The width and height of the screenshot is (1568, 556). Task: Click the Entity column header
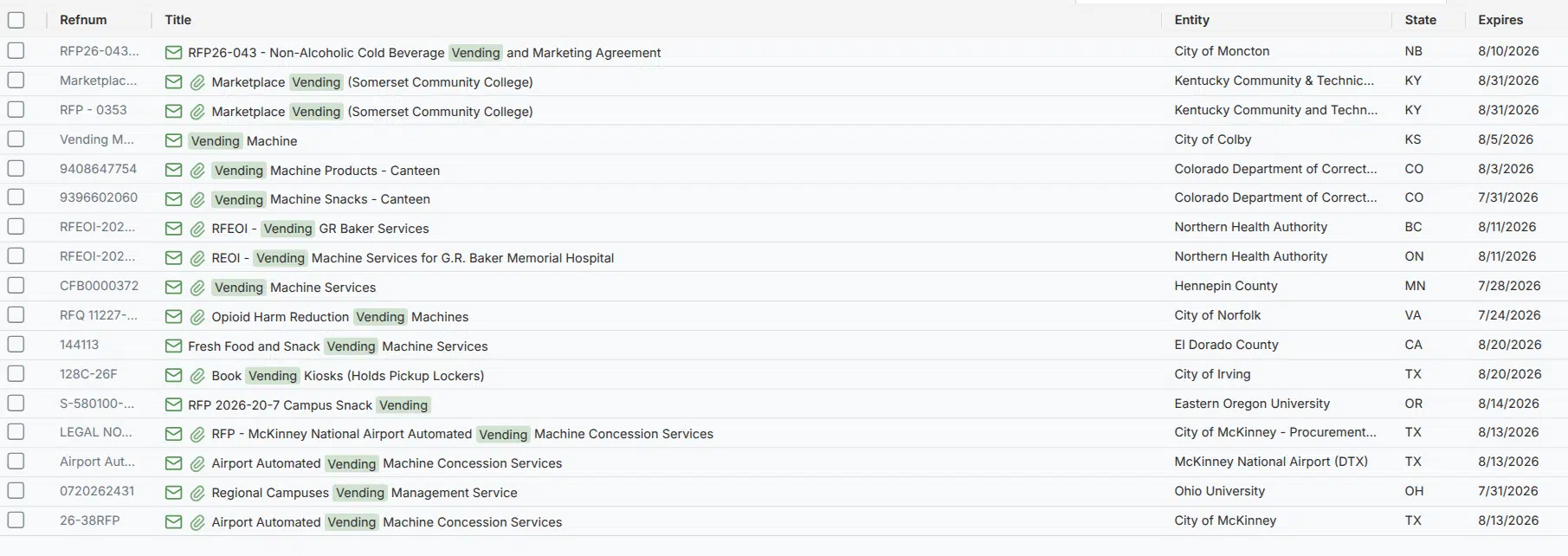pos(1191,20)
